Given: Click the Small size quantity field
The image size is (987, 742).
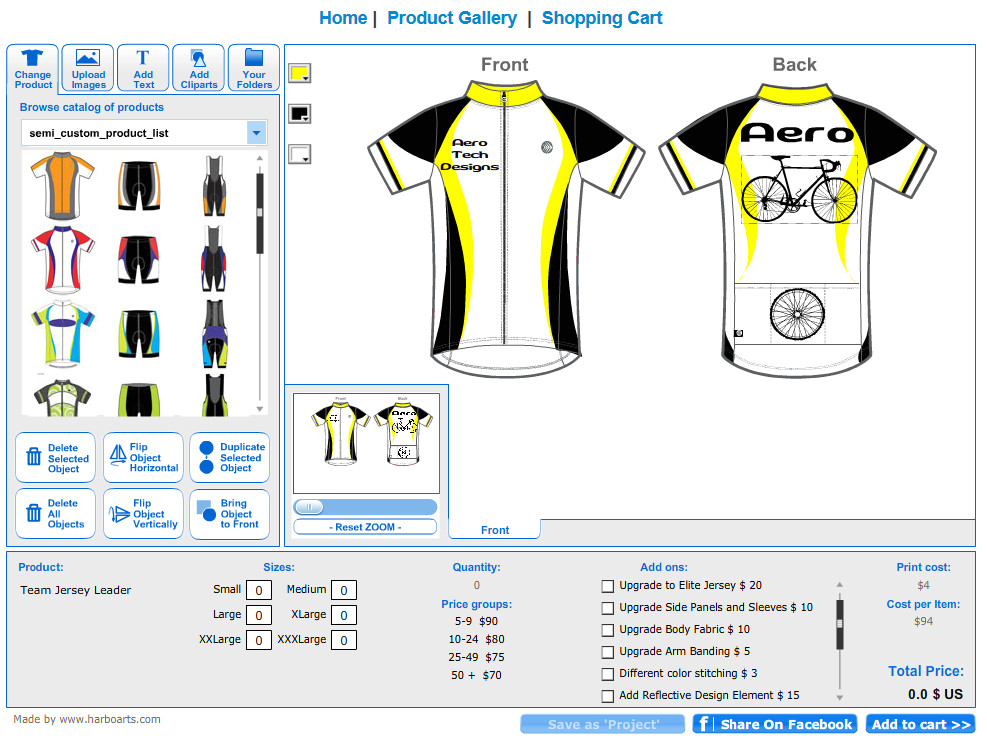Looking at the screenshot, I should [x=259, y=590].
